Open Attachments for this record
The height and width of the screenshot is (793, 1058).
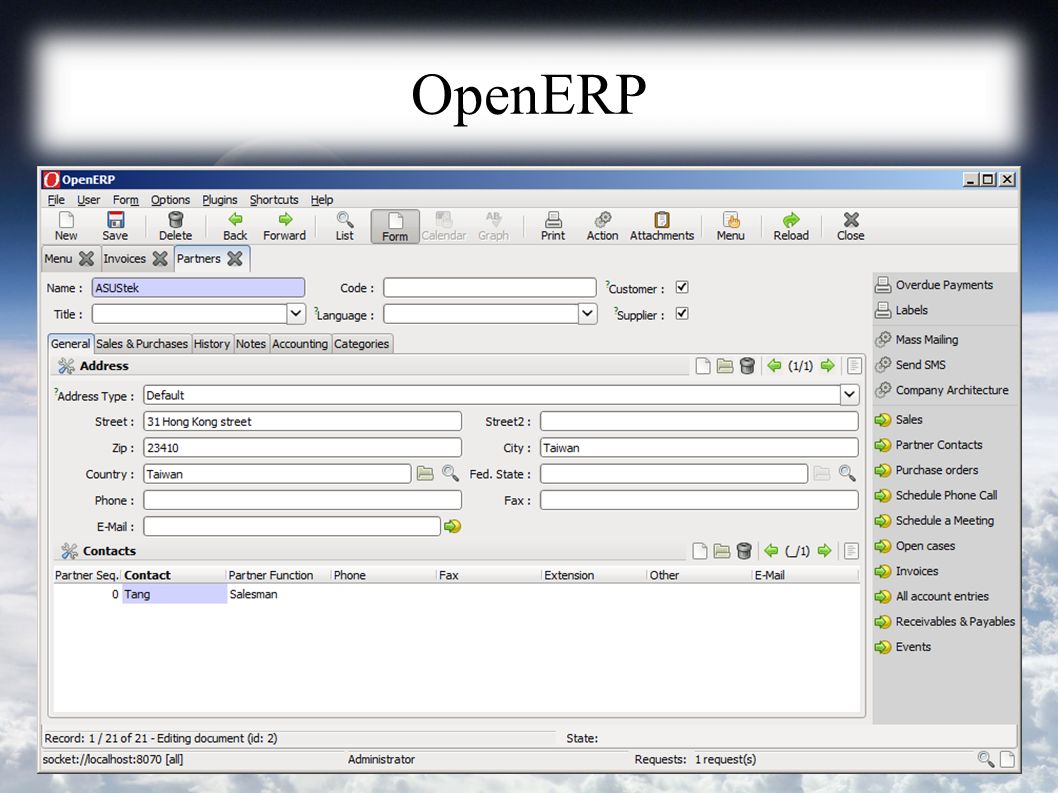(662, 226)
